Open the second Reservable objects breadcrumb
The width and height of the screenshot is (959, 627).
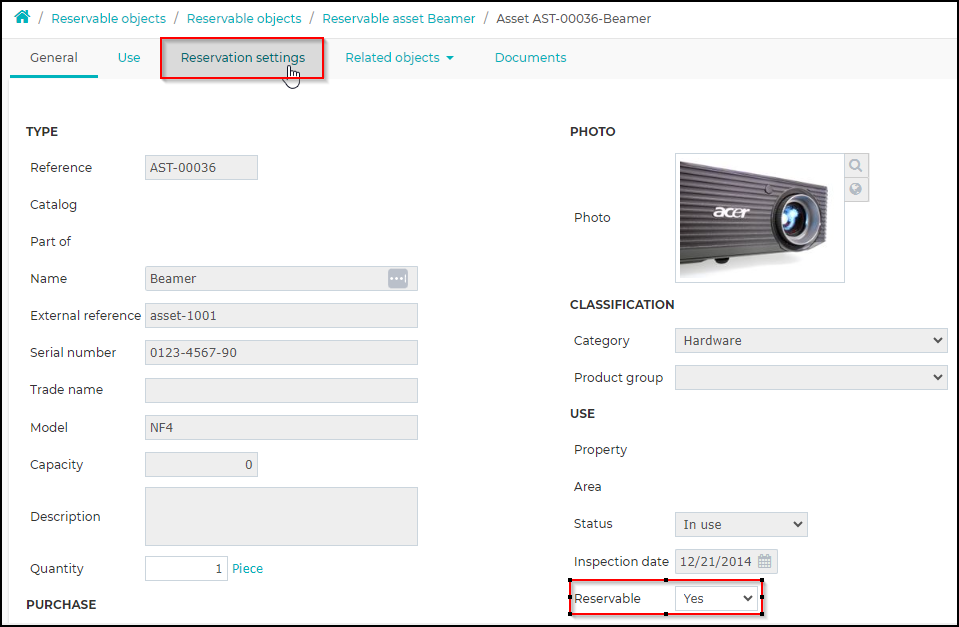point(244,18)
